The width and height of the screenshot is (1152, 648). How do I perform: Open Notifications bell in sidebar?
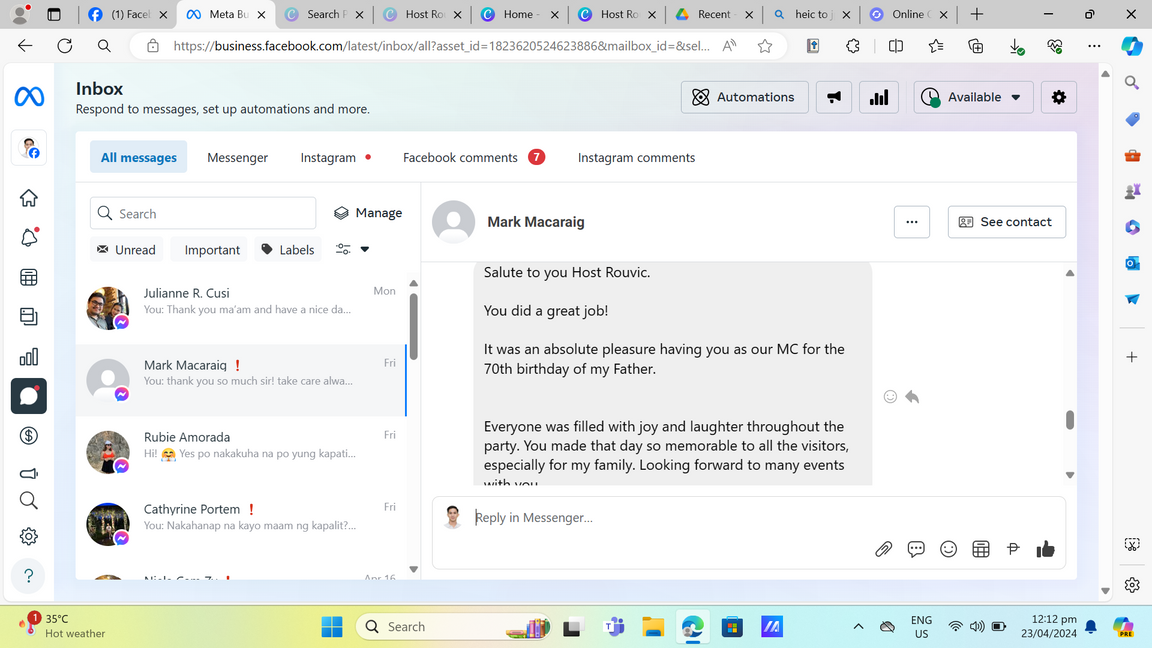point(29,238)
